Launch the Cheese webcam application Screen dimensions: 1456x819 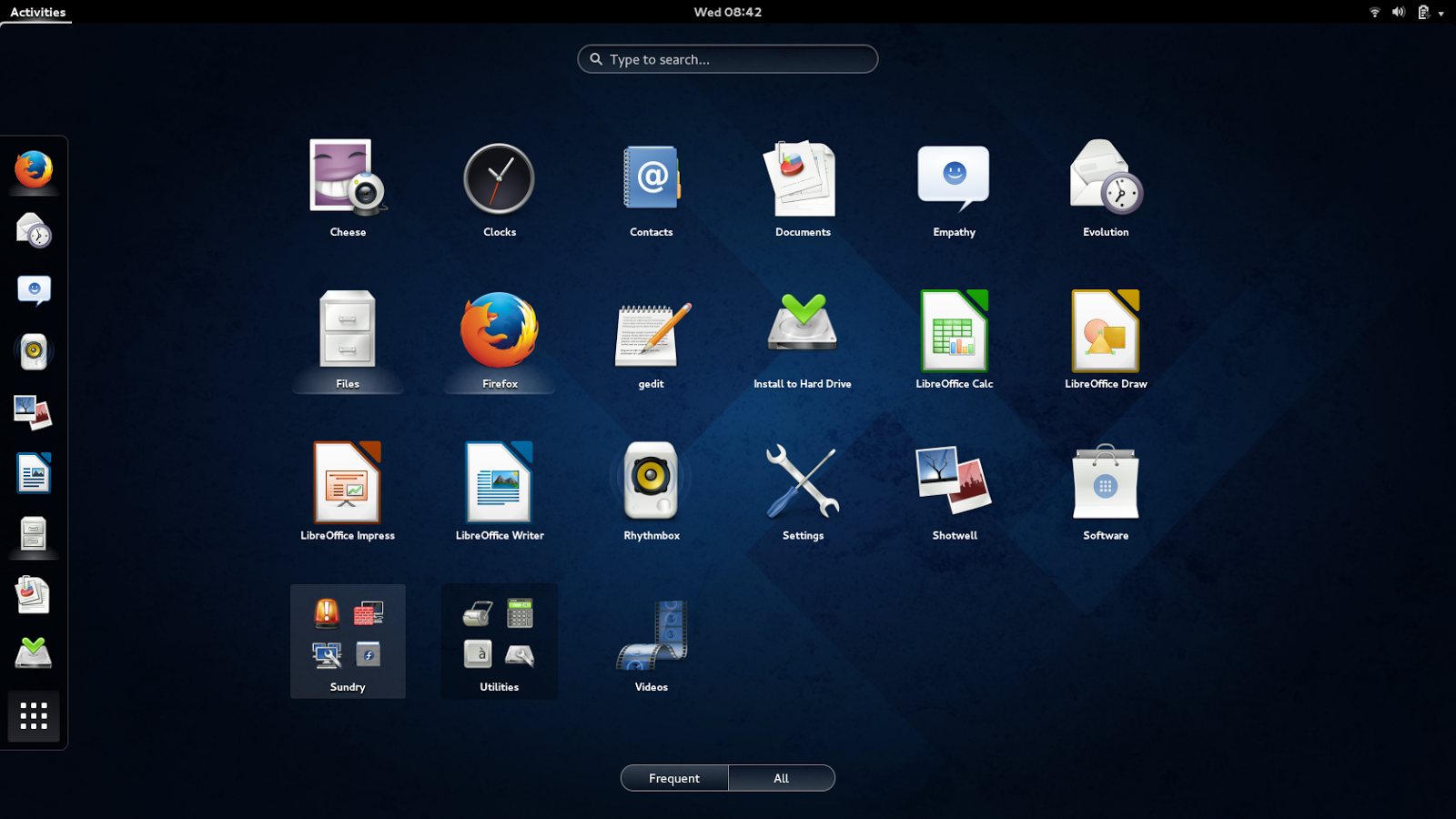coord(347,178)
